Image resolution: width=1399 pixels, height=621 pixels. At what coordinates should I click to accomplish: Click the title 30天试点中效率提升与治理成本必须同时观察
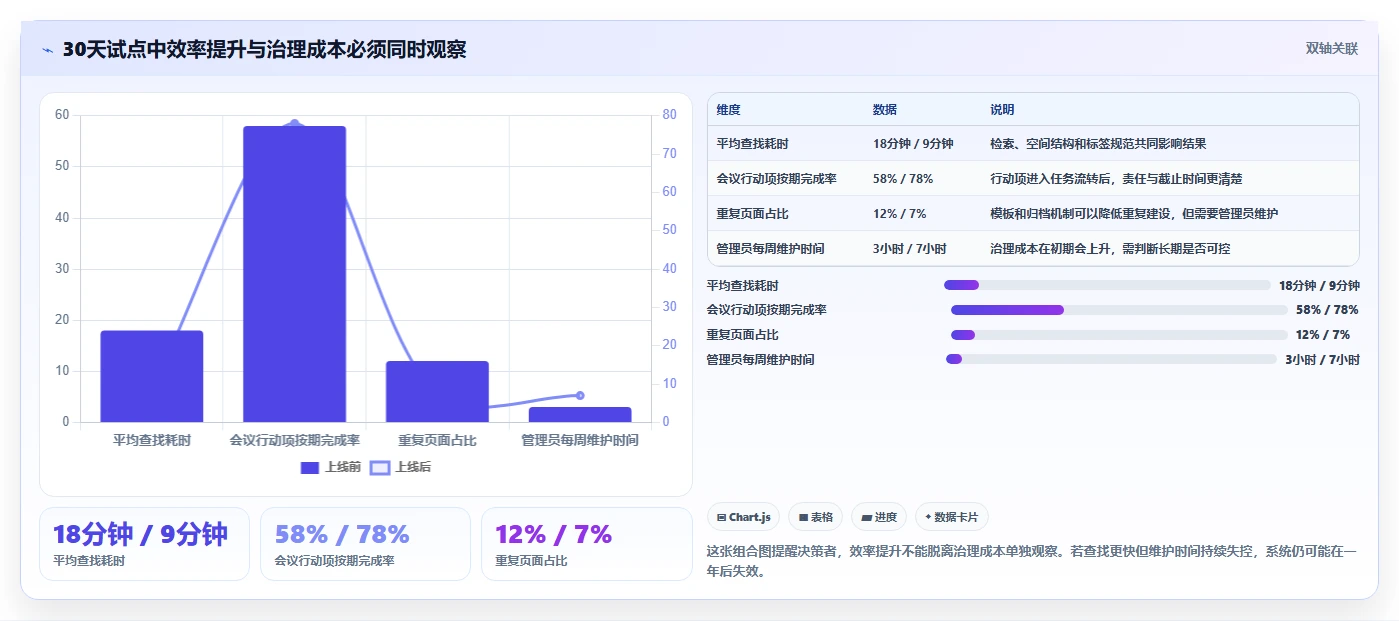pos(264,50)
